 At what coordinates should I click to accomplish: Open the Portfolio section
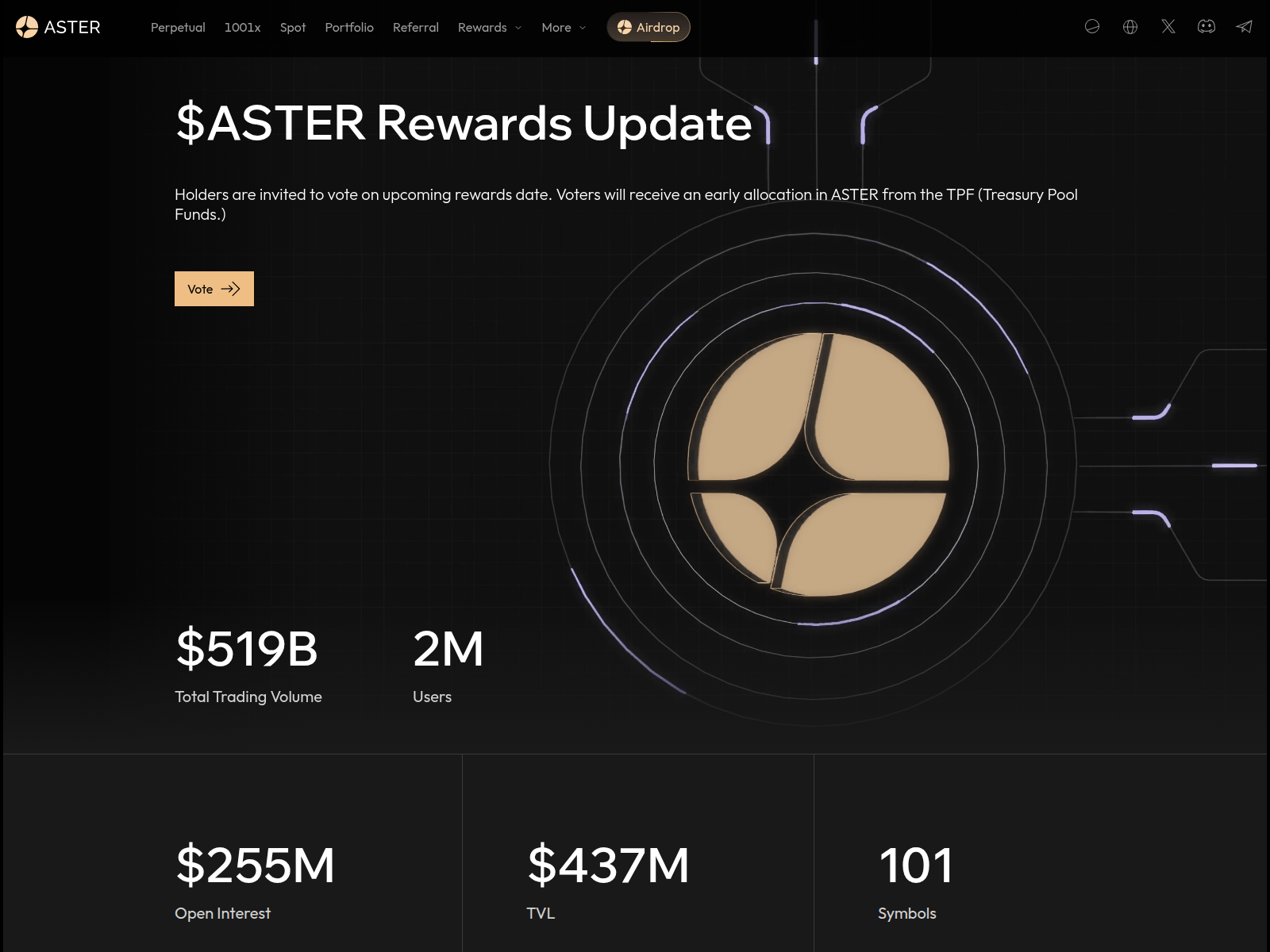[x=348, y=27]
